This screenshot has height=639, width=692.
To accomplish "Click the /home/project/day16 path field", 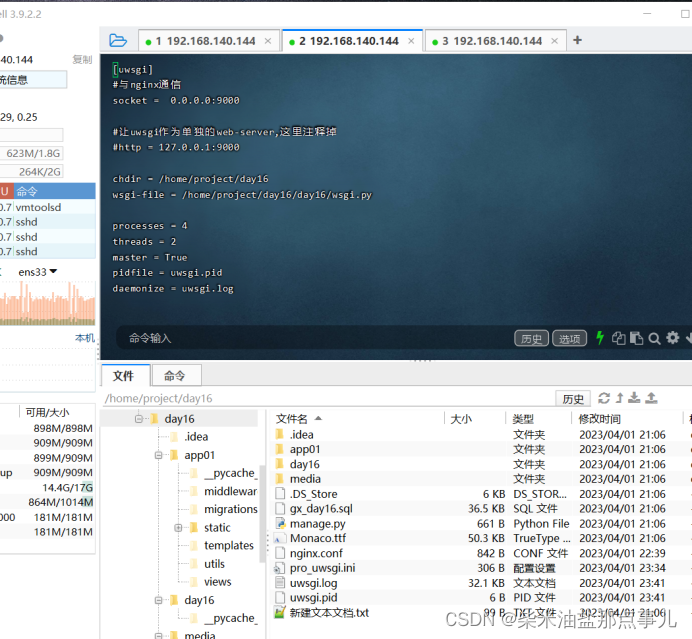I will (x=327, y=398).
